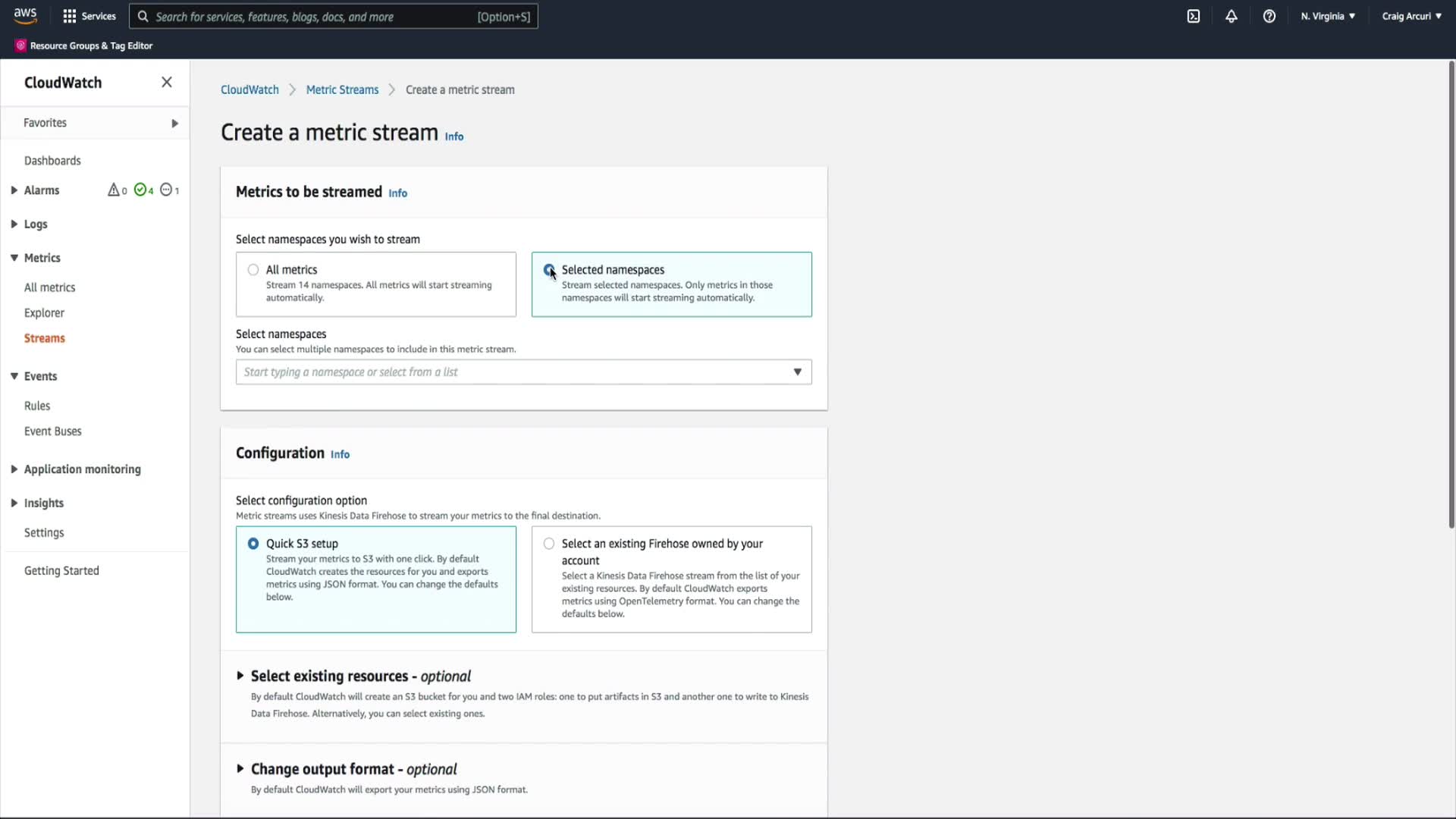Click Info link next to Configuration
This screenshot has width=1456, height=819.
tap(340, 454)
